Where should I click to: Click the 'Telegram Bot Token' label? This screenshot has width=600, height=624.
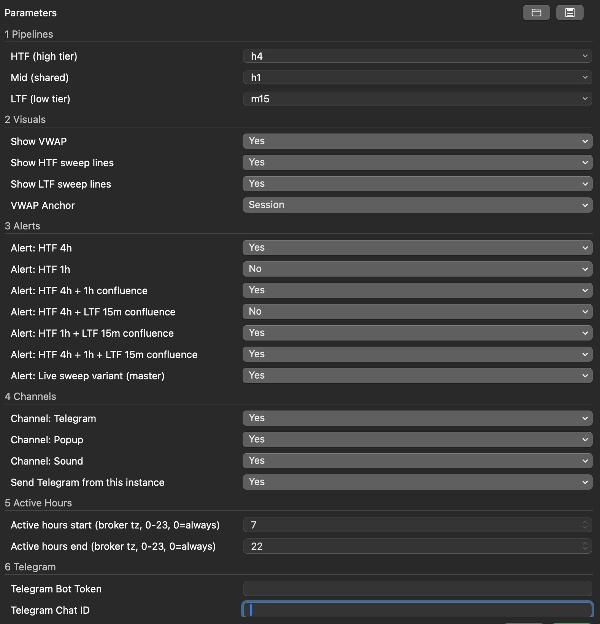[x=56, y=589]
